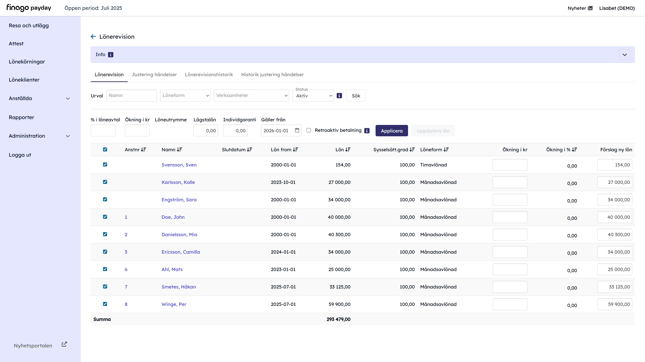Click the % i löneavtal input field

tap(103, 131)
